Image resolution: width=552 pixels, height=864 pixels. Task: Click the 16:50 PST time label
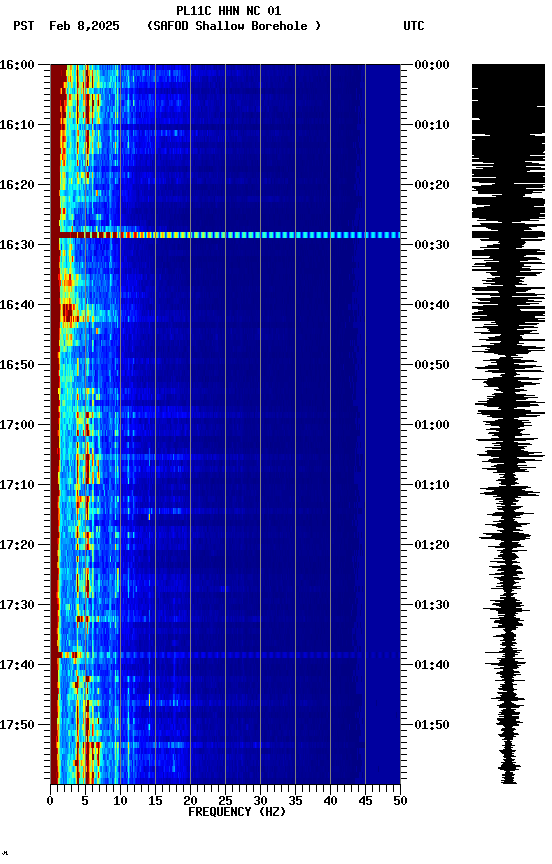(17, 365)
